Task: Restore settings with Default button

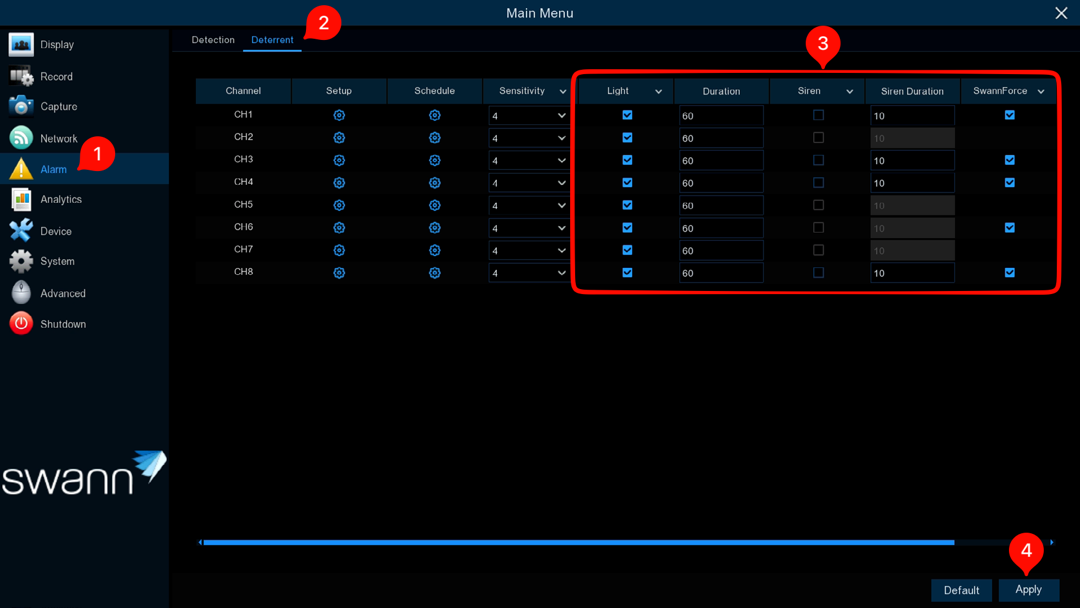Action: 962,590
